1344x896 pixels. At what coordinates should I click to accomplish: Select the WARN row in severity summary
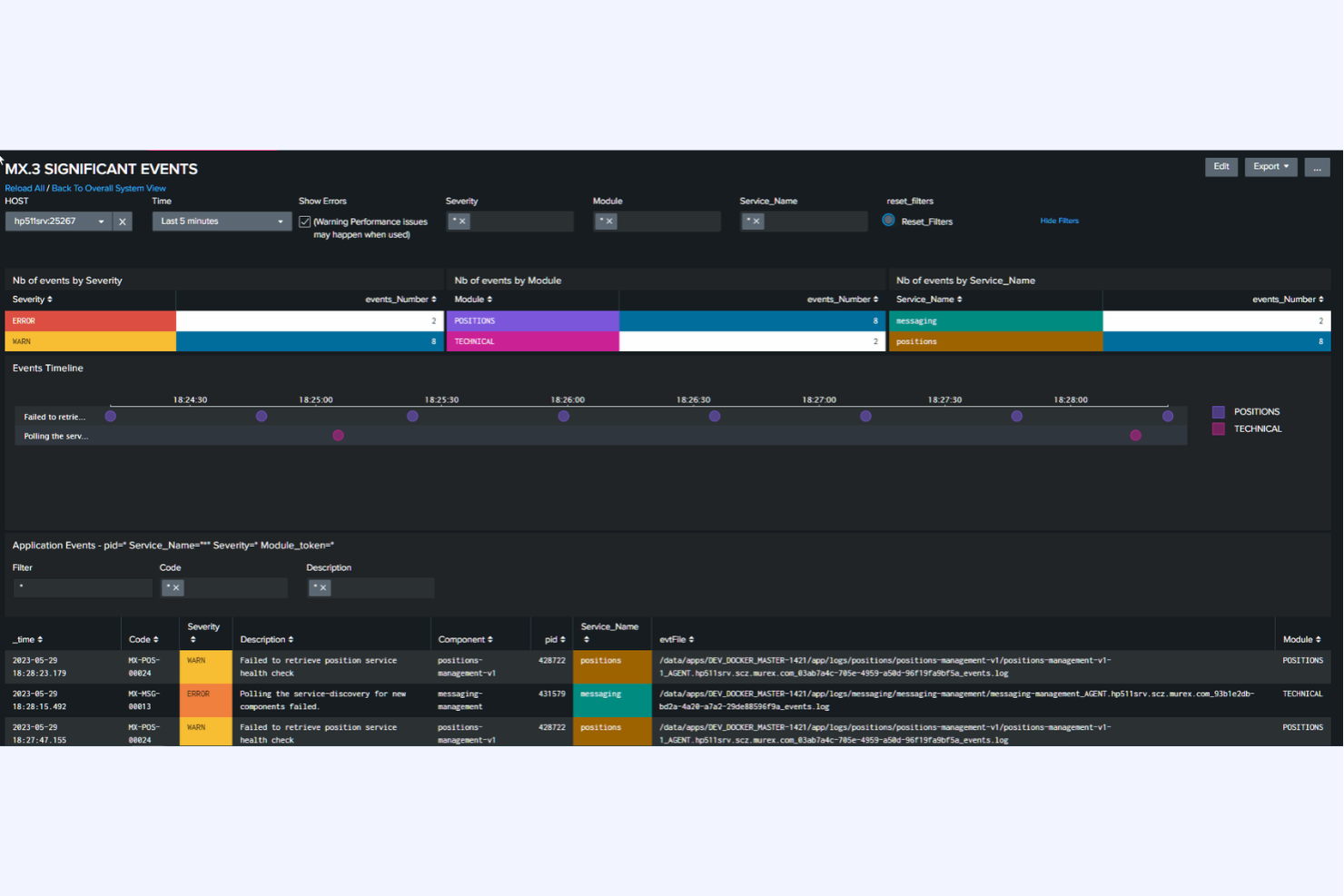click(224, 342)
